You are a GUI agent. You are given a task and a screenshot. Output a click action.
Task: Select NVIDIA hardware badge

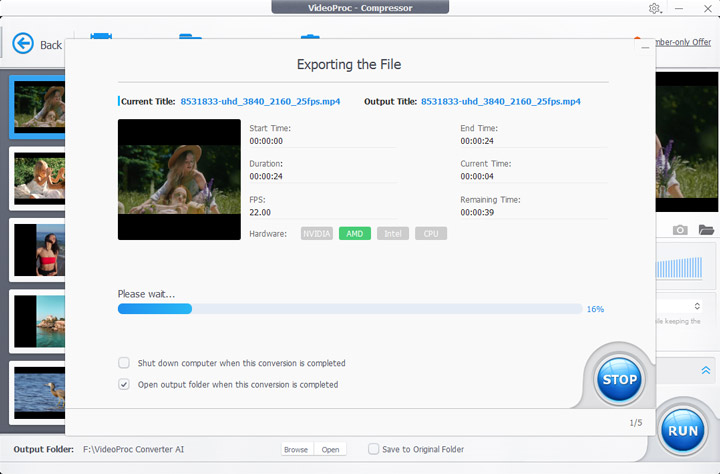(317, 234)
